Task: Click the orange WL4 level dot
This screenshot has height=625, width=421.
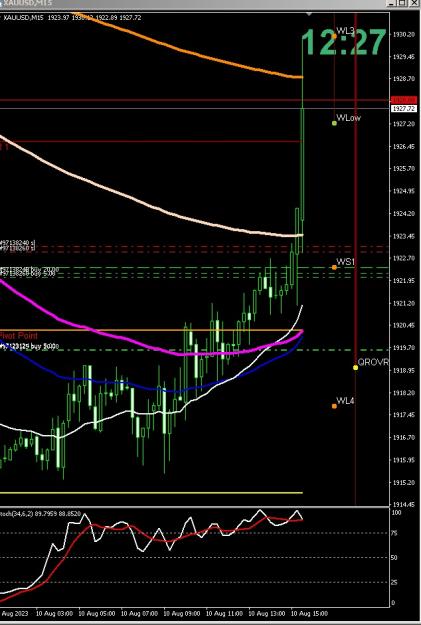Action: pyautogui.click(x=334, y=406)
